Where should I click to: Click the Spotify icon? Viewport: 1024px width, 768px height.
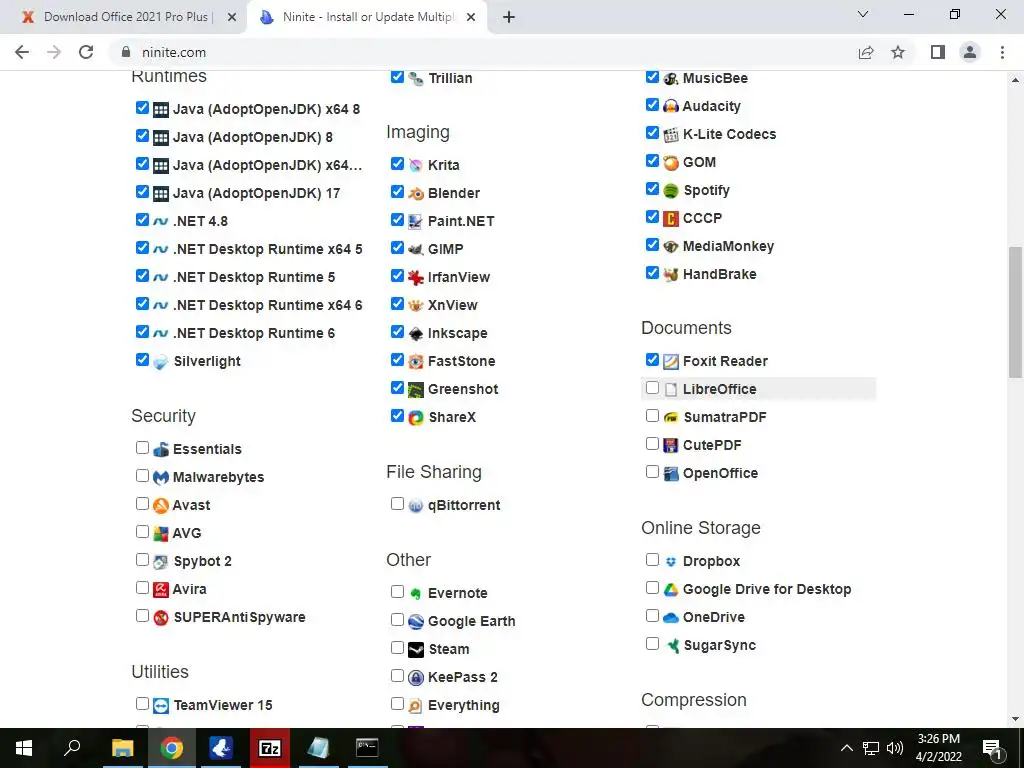pos(671,191)
